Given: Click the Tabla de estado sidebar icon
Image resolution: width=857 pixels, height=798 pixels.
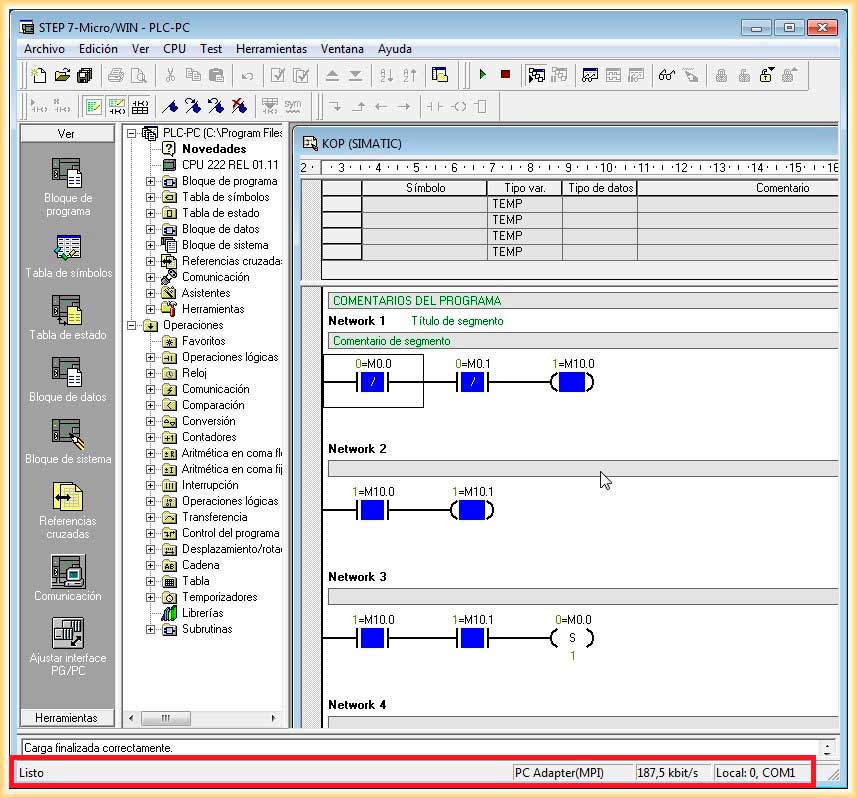Looking at the screenshot, I should coord(67,310).
